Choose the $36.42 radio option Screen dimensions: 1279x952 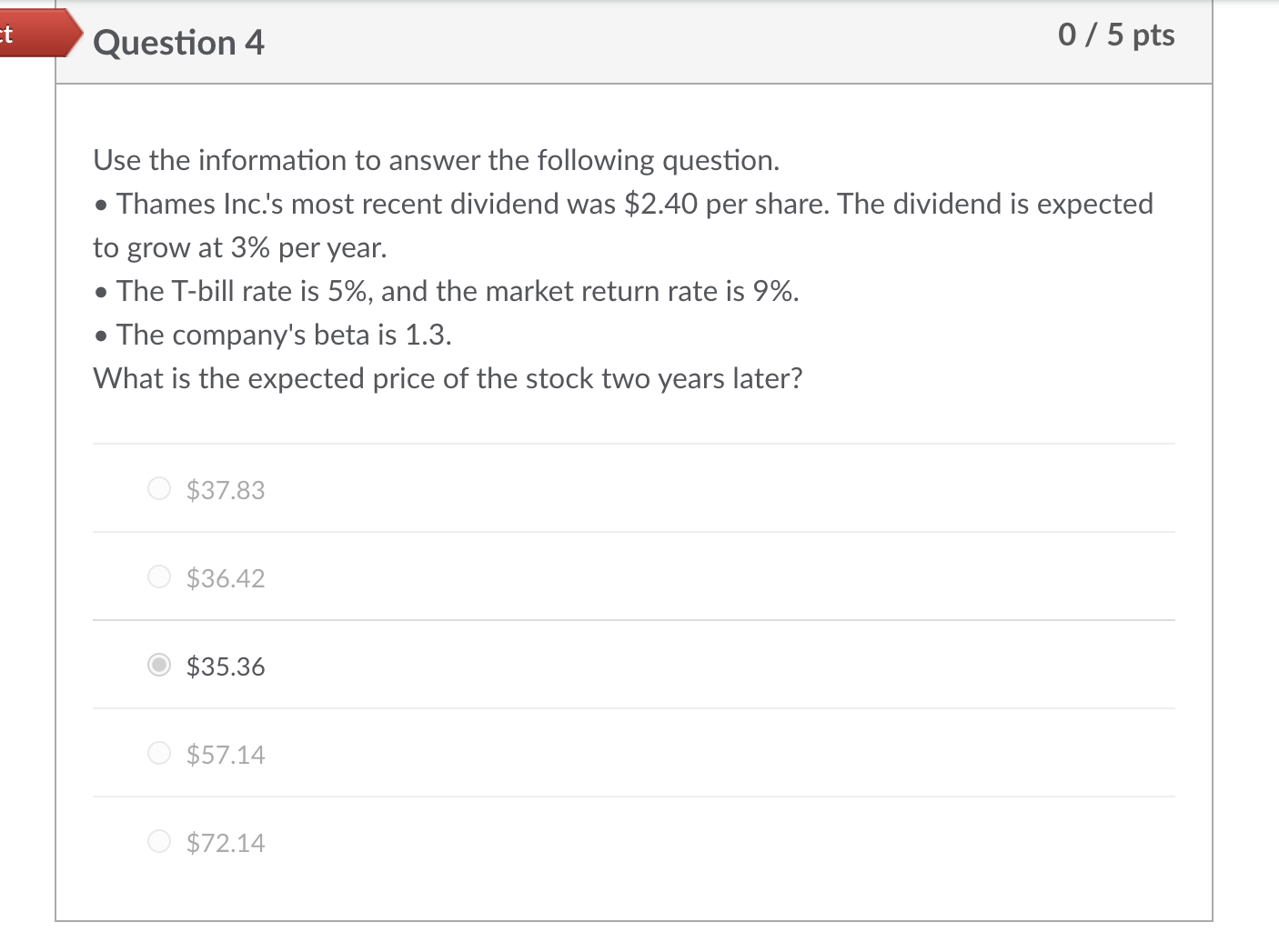159,577
